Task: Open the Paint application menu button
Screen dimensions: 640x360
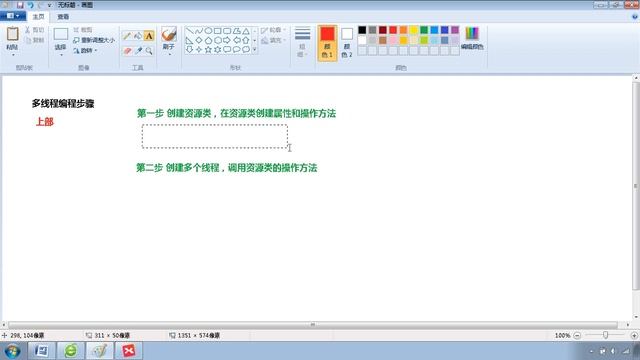Action: [x=13, y=16]
